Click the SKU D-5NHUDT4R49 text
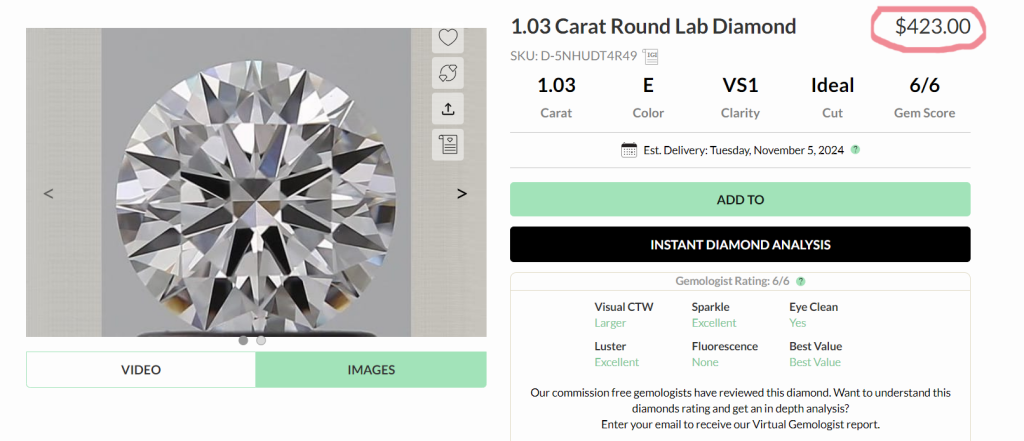Viewport: 1024px width, 441px height. (x=574, y=56)
